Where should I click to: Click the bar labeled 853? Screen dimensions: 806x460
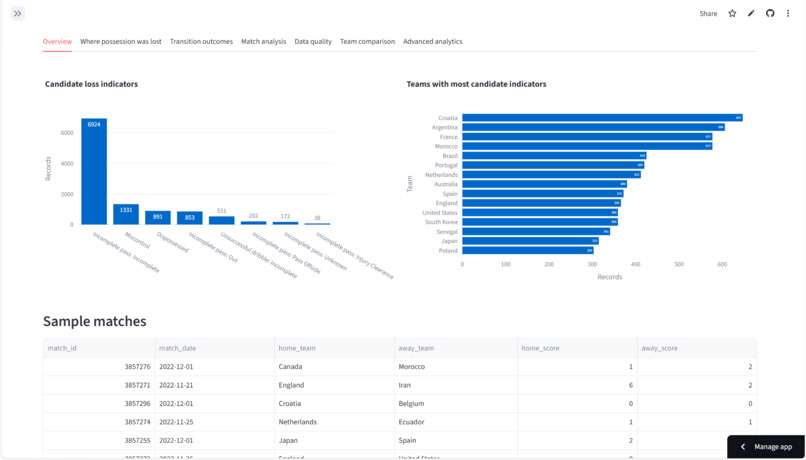(x=190, y=218)
